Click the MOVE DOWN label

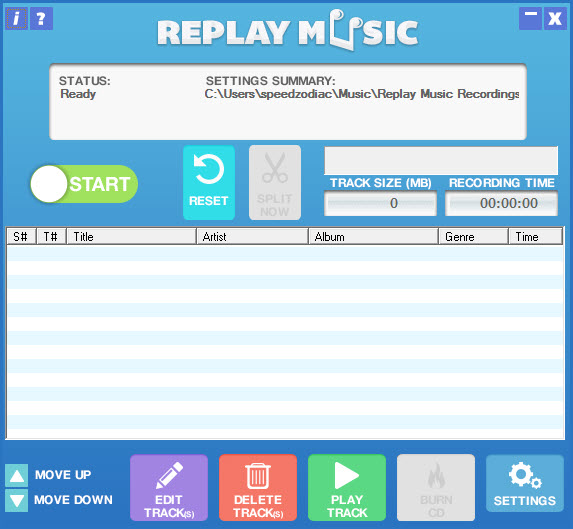click(x=73, y=500)
